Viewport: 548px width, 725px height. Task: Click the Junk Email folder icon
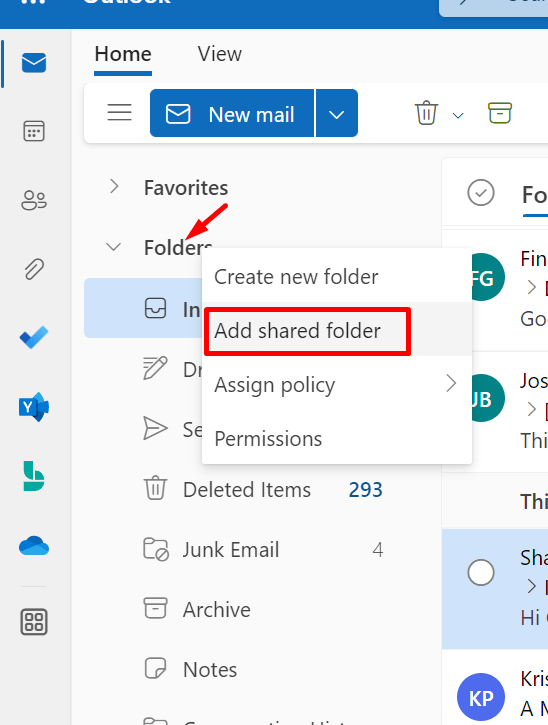(156, 549)
